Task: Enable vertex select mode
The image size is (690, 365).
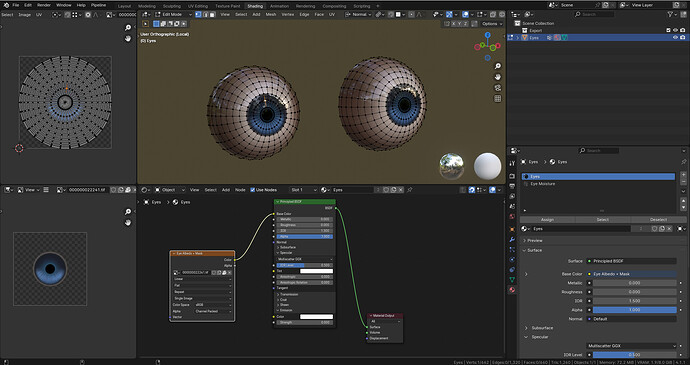Action: [x=198, y=15]
